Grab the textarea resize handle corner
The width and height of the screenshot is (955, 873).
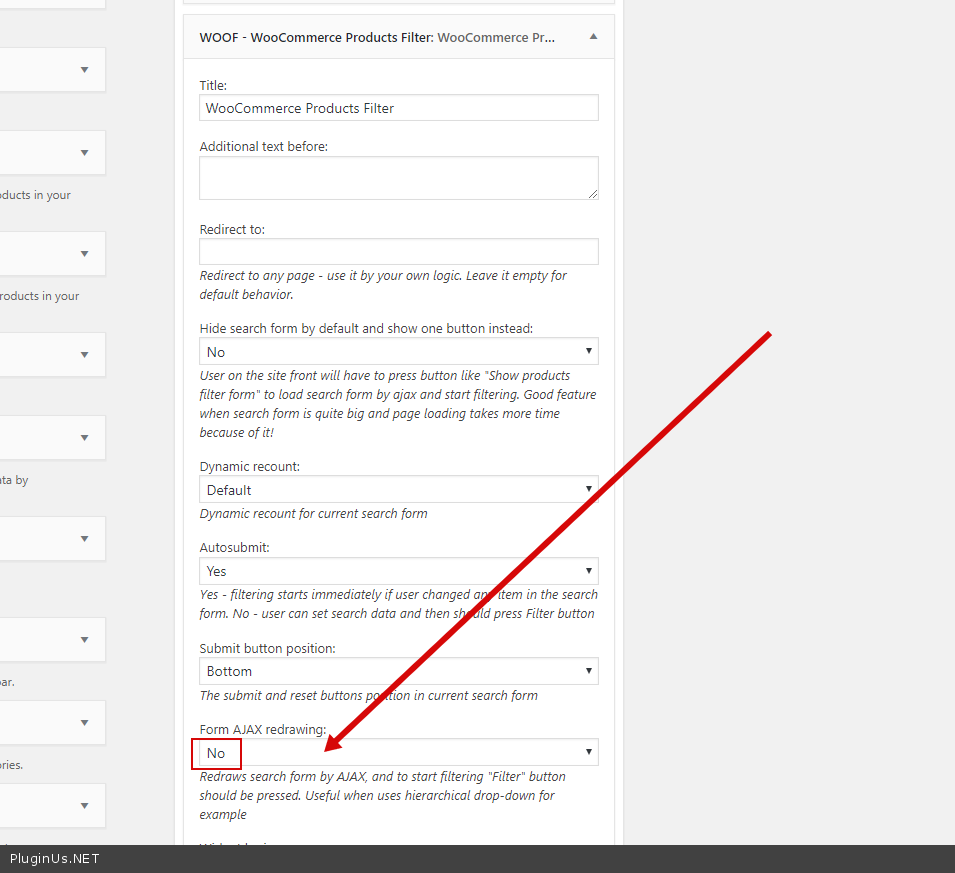[x=593, y=194]
